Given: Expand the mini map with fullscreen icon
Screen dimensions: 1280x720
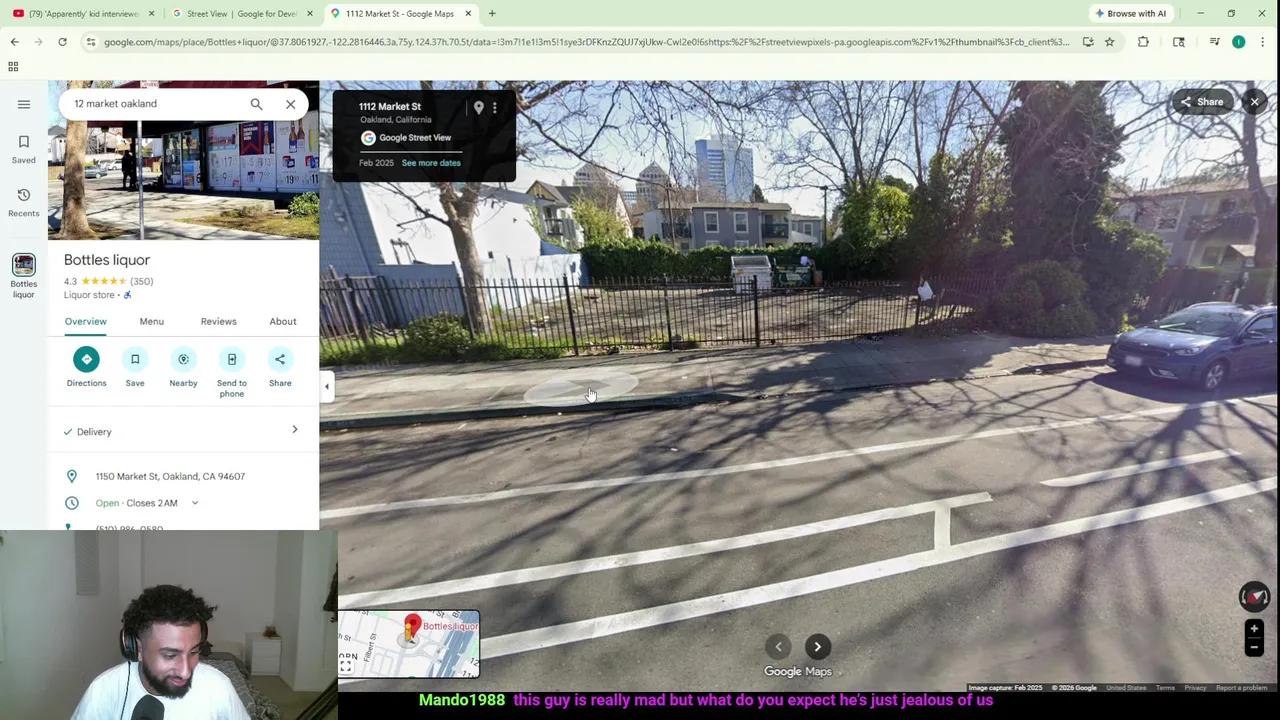Looking at the screenshot, I should point(346,666).
